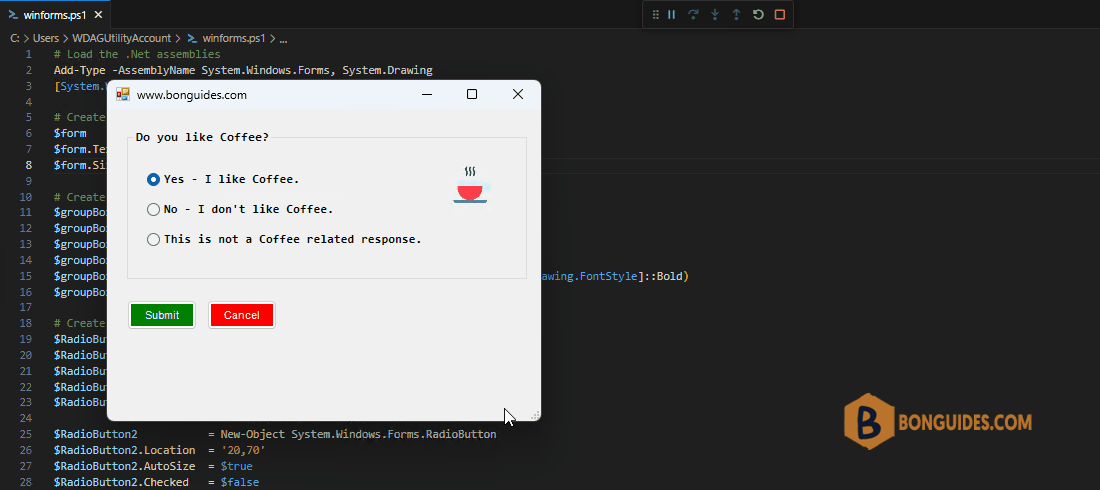Image resolution: width=1100 pixels, height=490 pixels.
Task: Minimize the www.bonguides.com dialog
Action: click(x=427, y=94)
